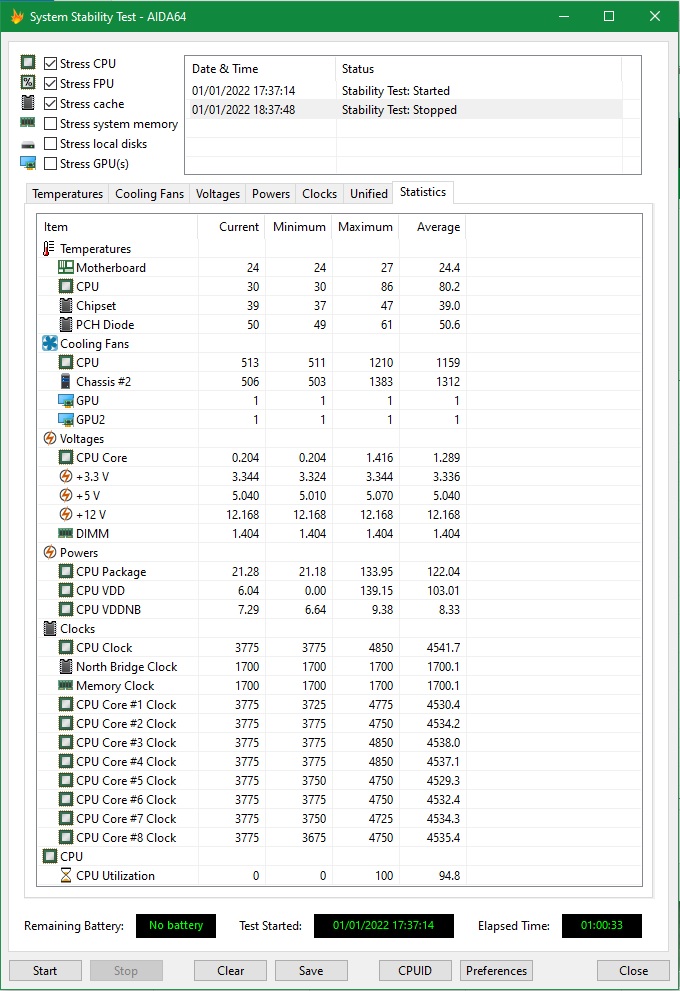Enable the Stress system memory checkbox

point(51,123)
